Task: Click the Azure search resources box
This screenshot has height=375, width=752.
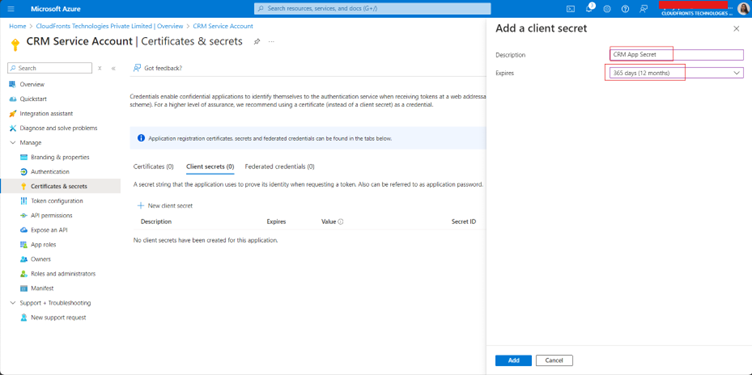Action: tap(372, 9)
